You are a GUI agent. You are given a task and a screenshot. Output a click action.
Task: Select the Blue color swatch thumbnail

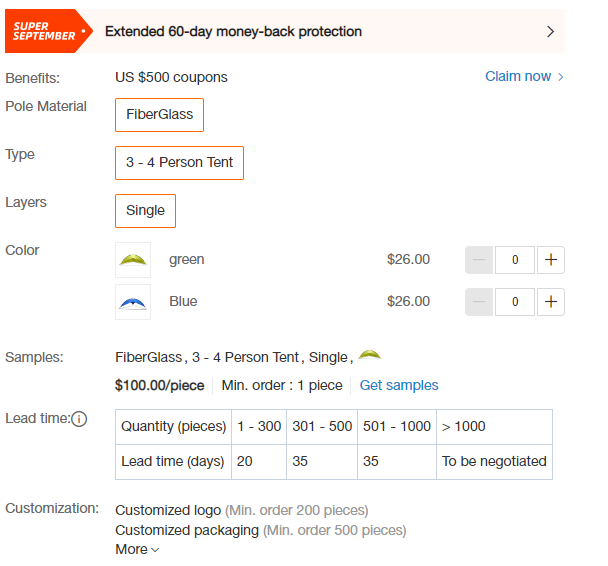(133, 302)
